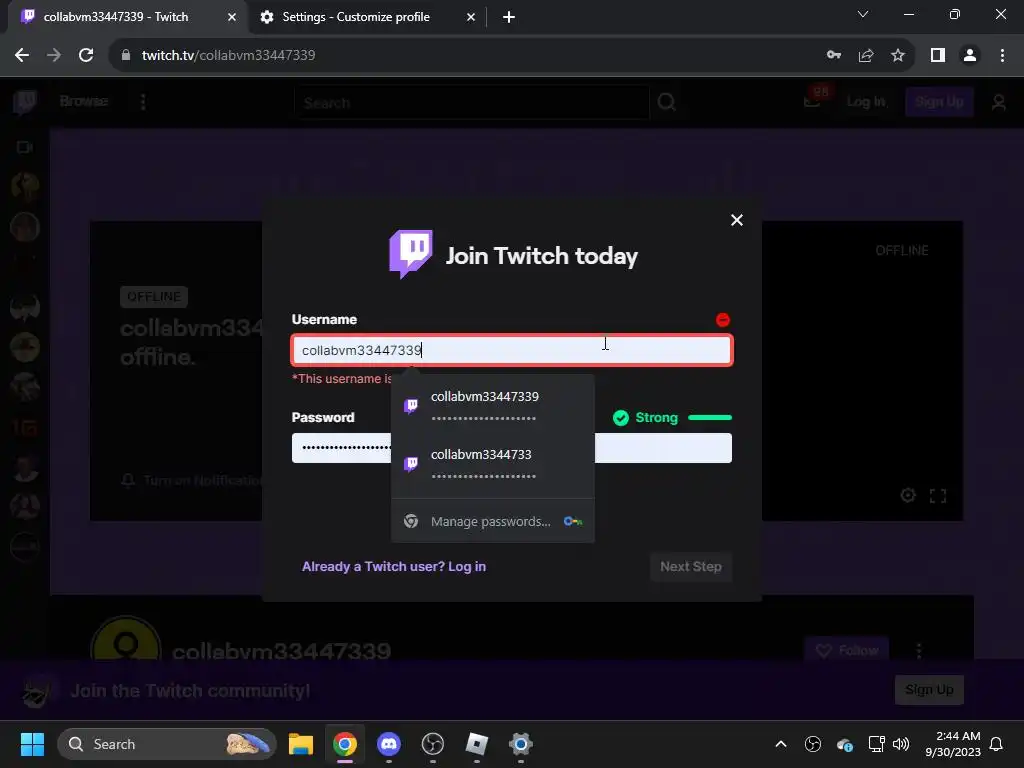Image resolution: width=1024 pixels, height=768 pixels.
Task: Open OBS Studio from the taskbar
Action: coord(433,744)
